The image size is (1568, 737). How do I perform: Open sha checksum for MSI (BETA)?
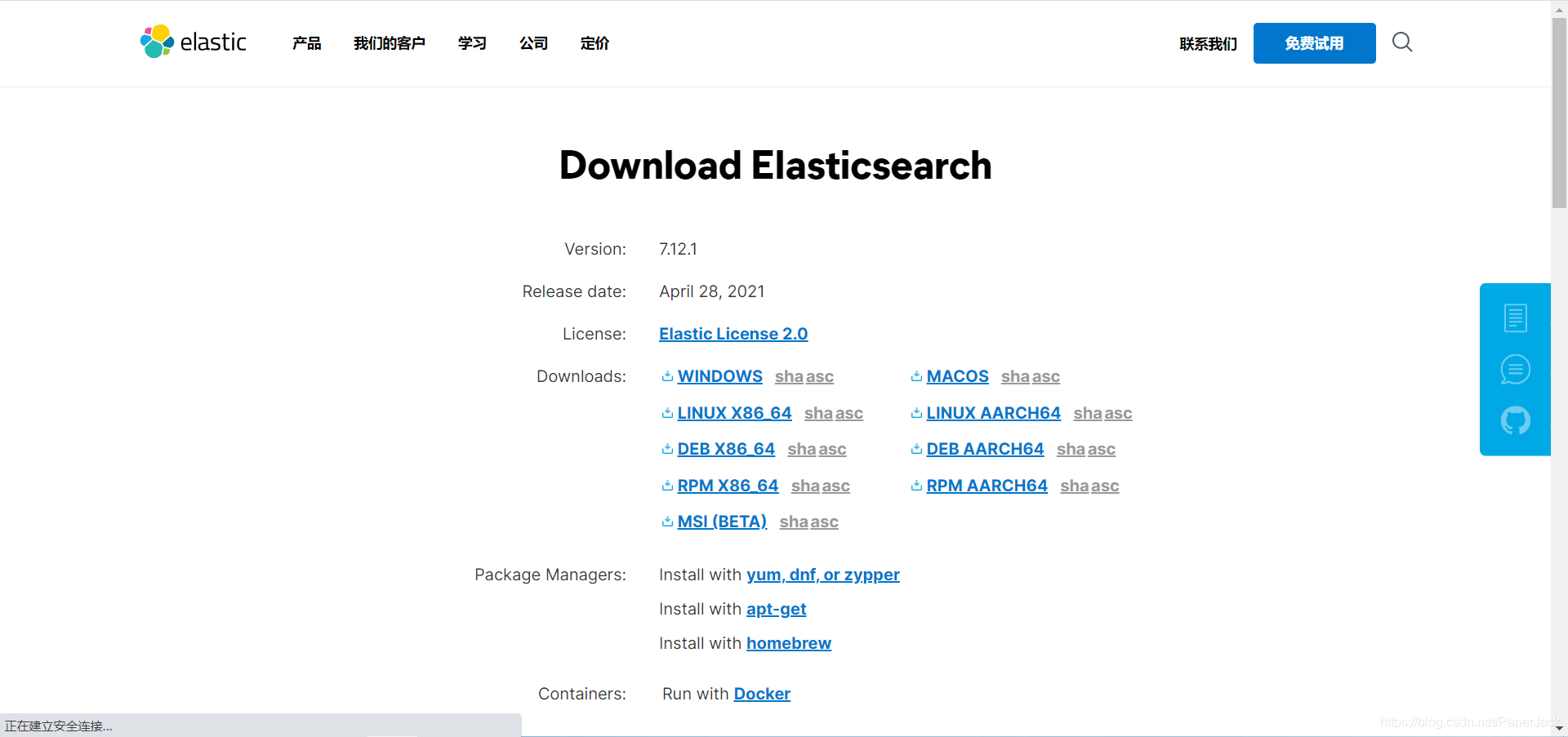(x=794, y=522)
